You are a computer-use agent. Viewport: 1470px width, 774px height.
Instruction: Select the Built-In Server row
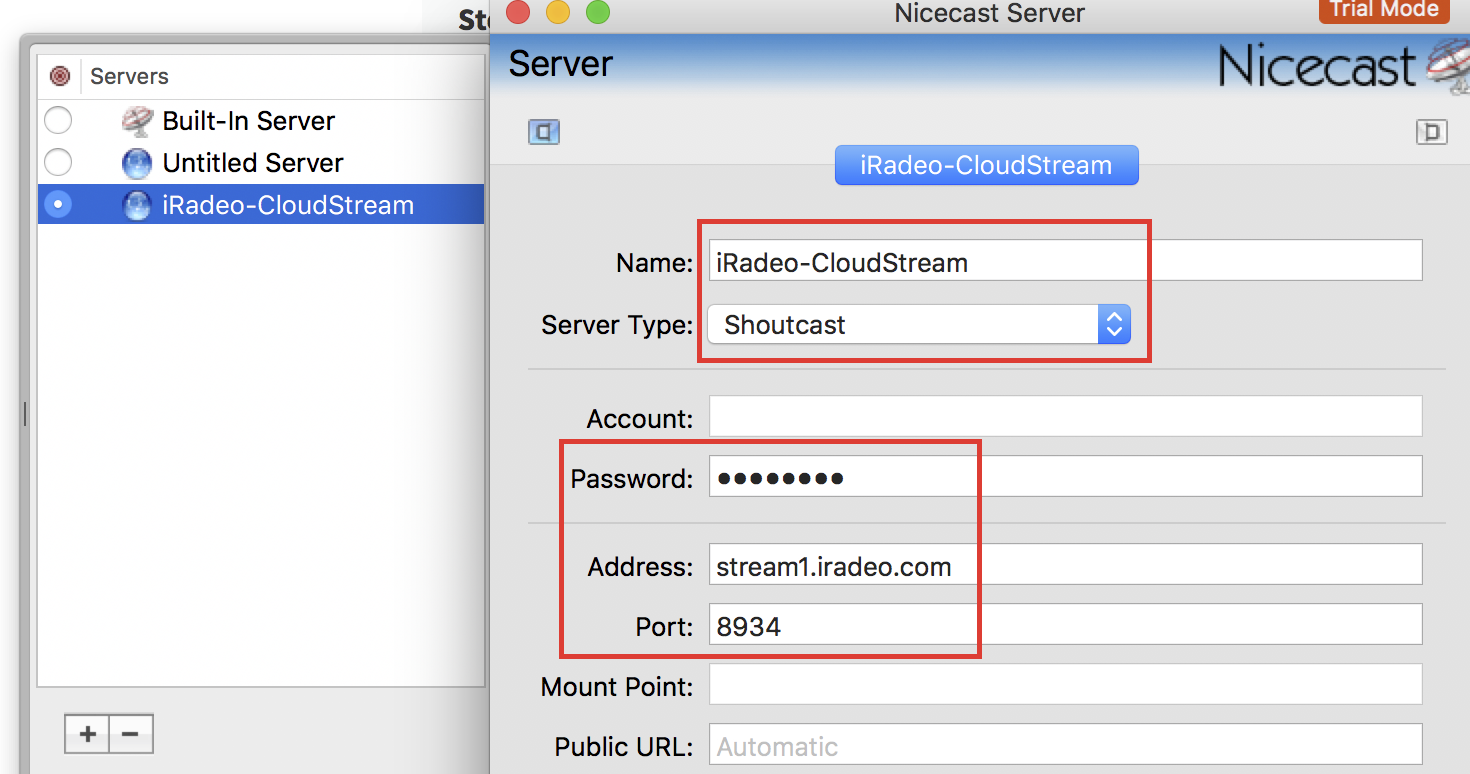[261, 121]
